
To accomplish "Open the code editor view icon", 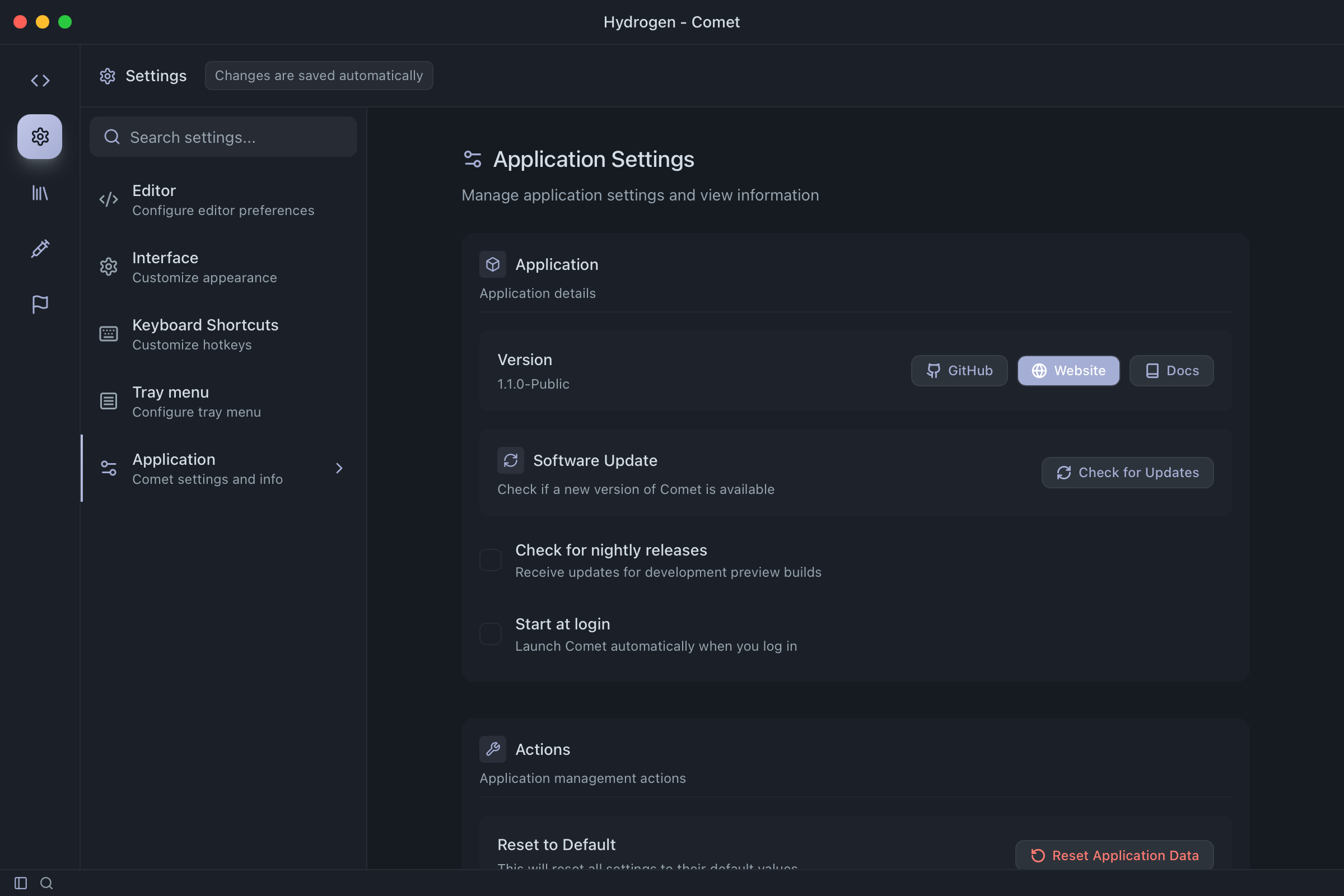I will 40,81.
